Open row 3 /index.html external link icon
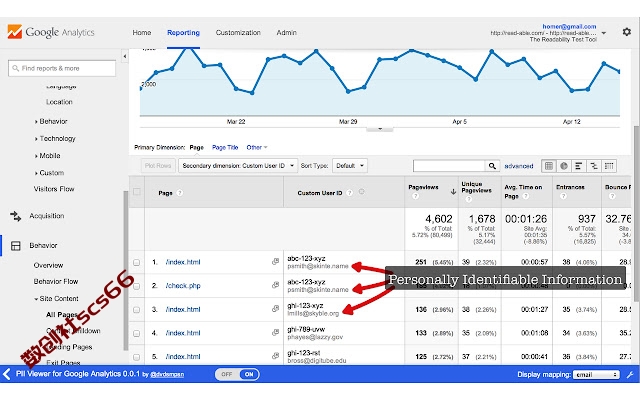 point(276,309)
